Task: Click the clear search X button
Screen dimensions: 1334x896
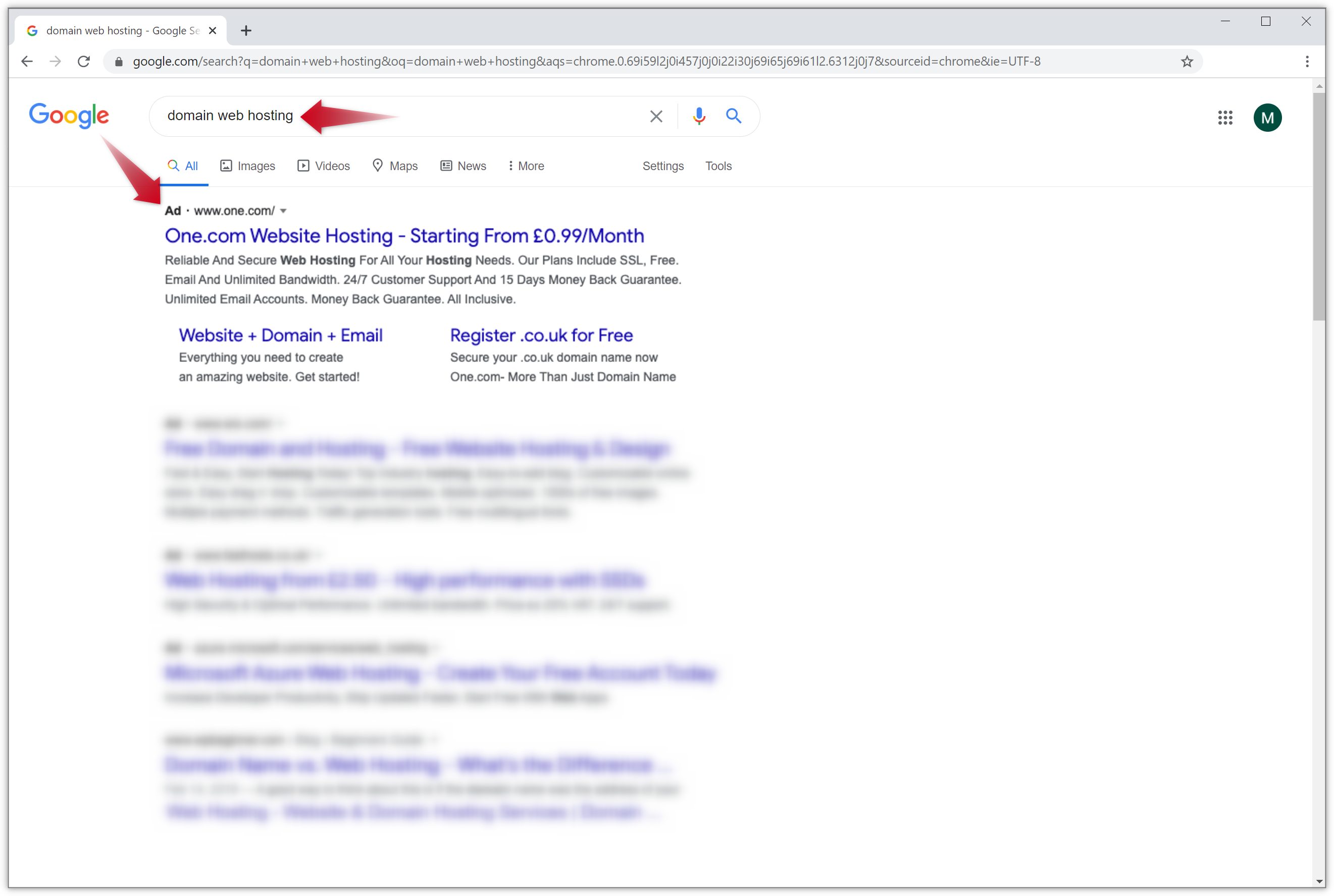Action: [x=657, y=116]
